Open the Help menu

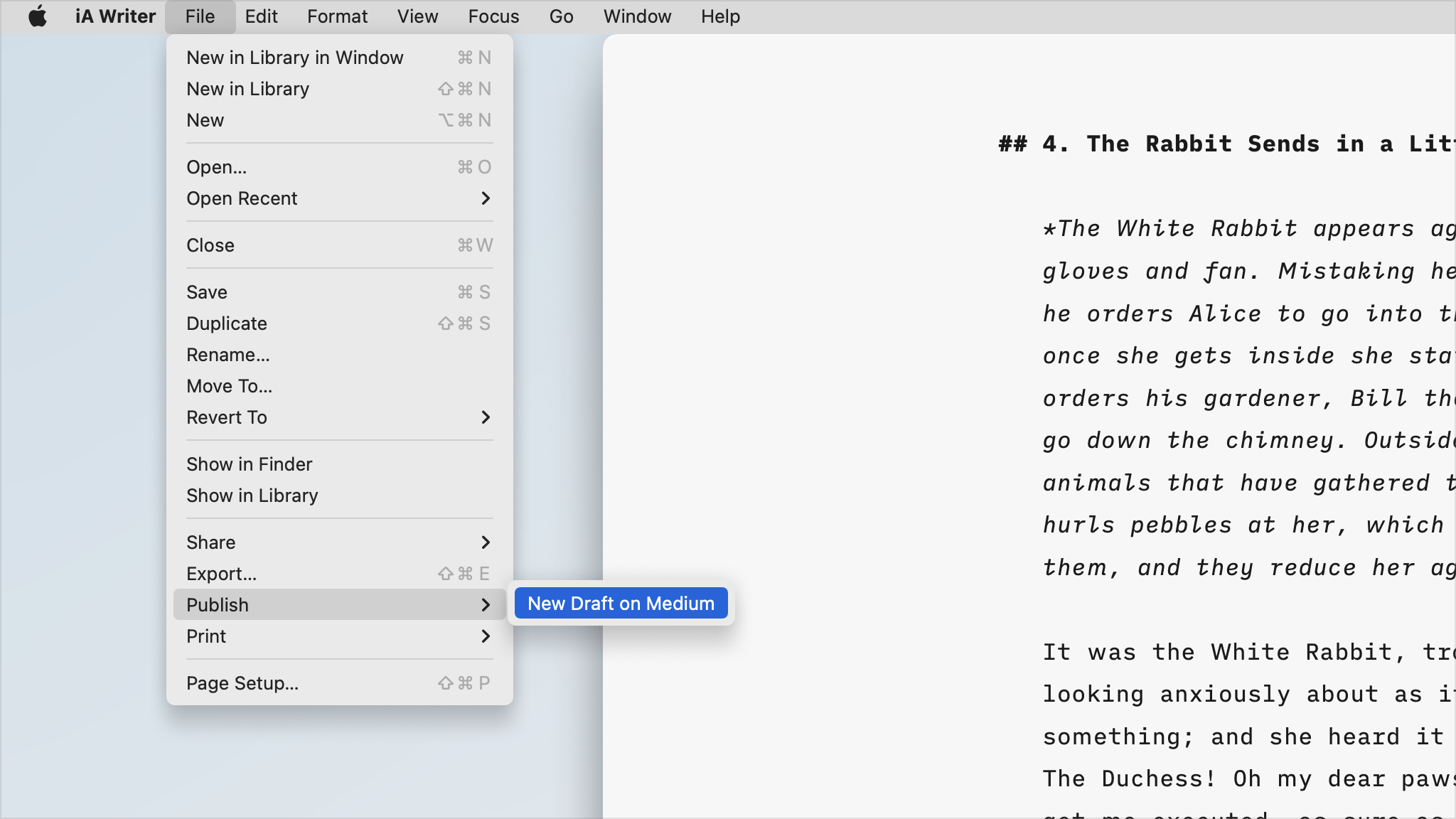pos(720,16)
